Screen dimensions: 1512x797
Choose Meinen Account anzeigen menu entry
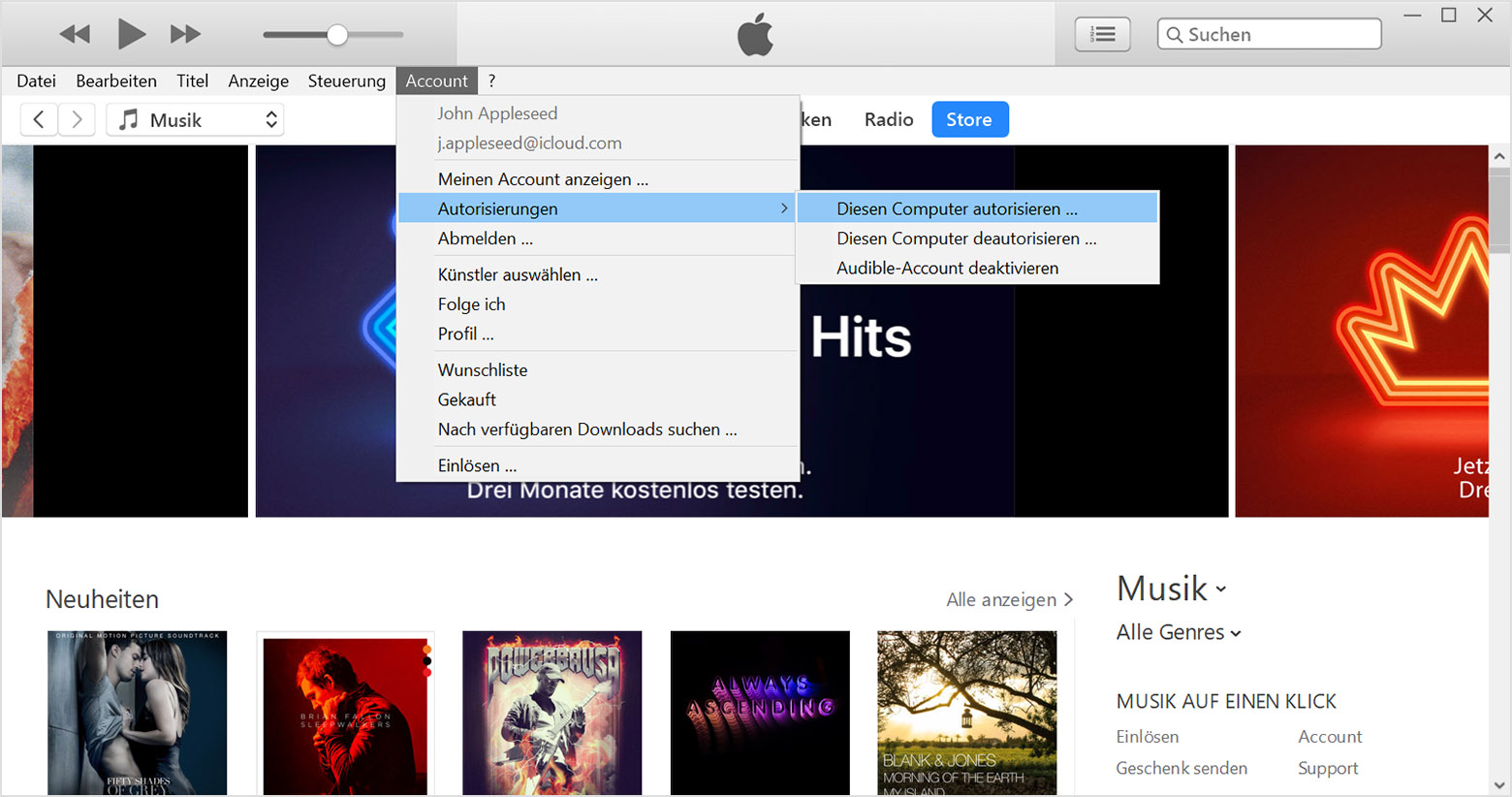pyautogui.click(x=598, y=179)
